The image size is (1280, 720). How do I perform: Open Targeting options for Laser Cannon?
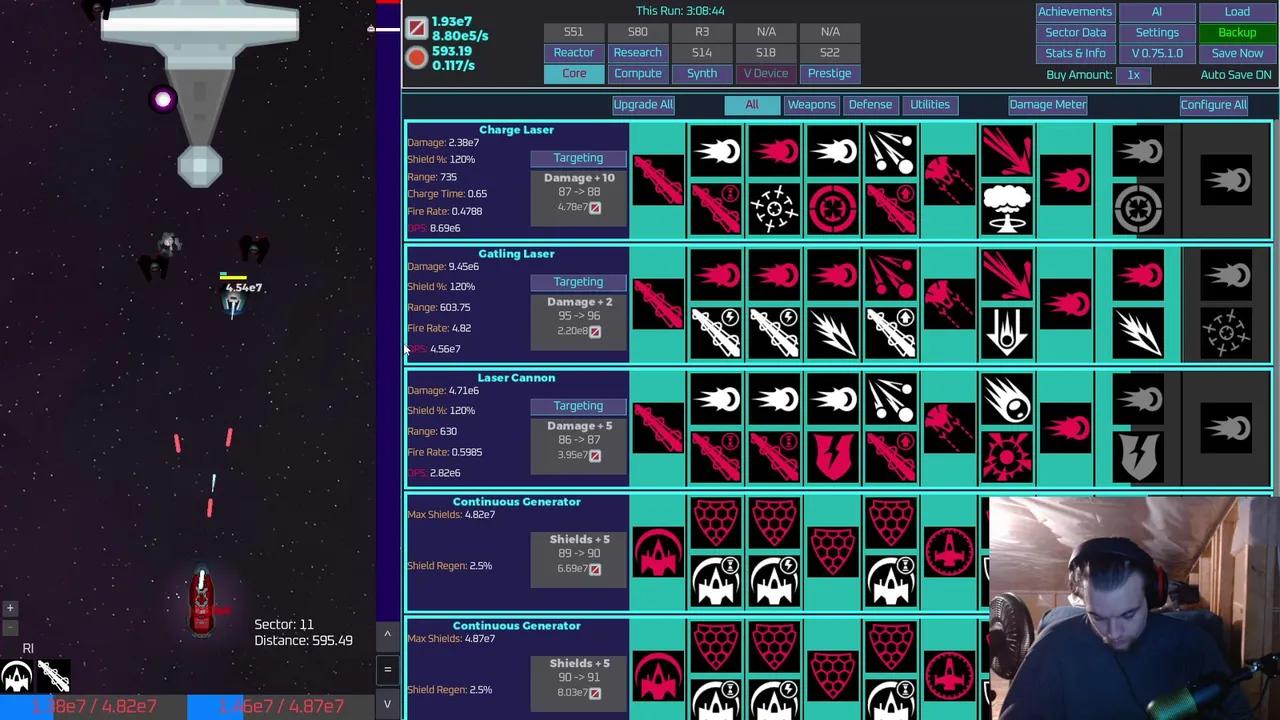pos(578,406)
